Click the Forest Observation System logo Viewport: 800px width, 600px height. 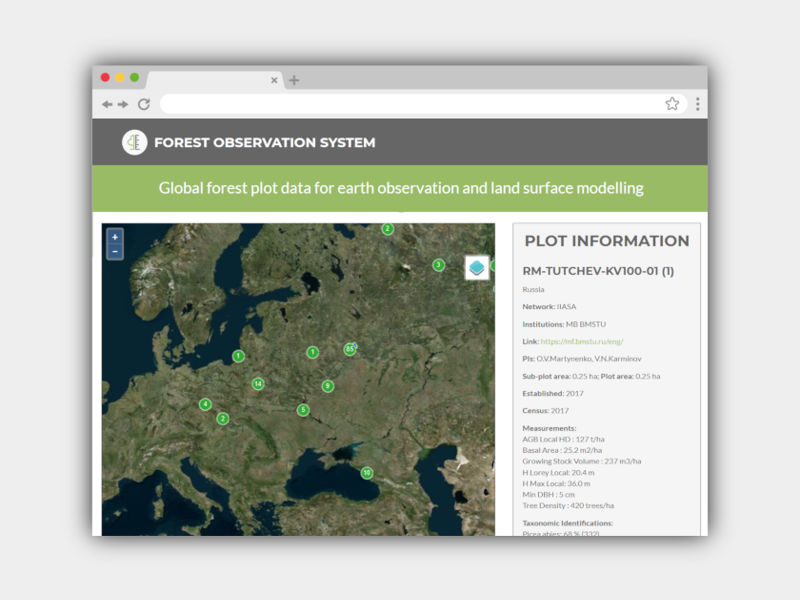point(135,142)
